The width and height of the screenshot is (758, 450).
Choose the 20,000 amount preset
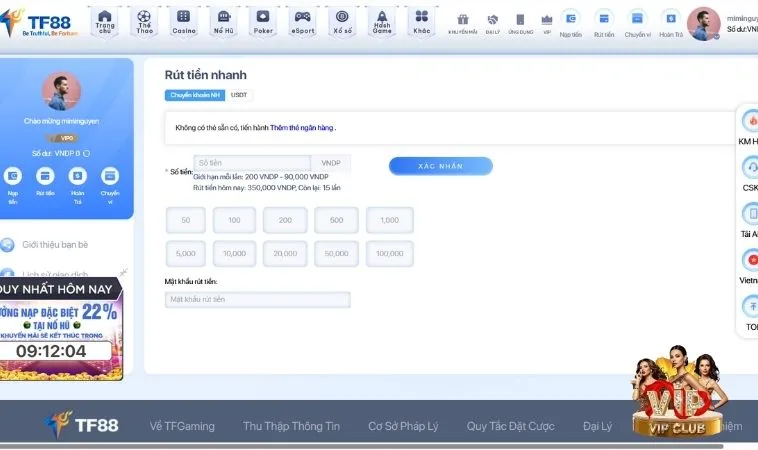(285, 254)
